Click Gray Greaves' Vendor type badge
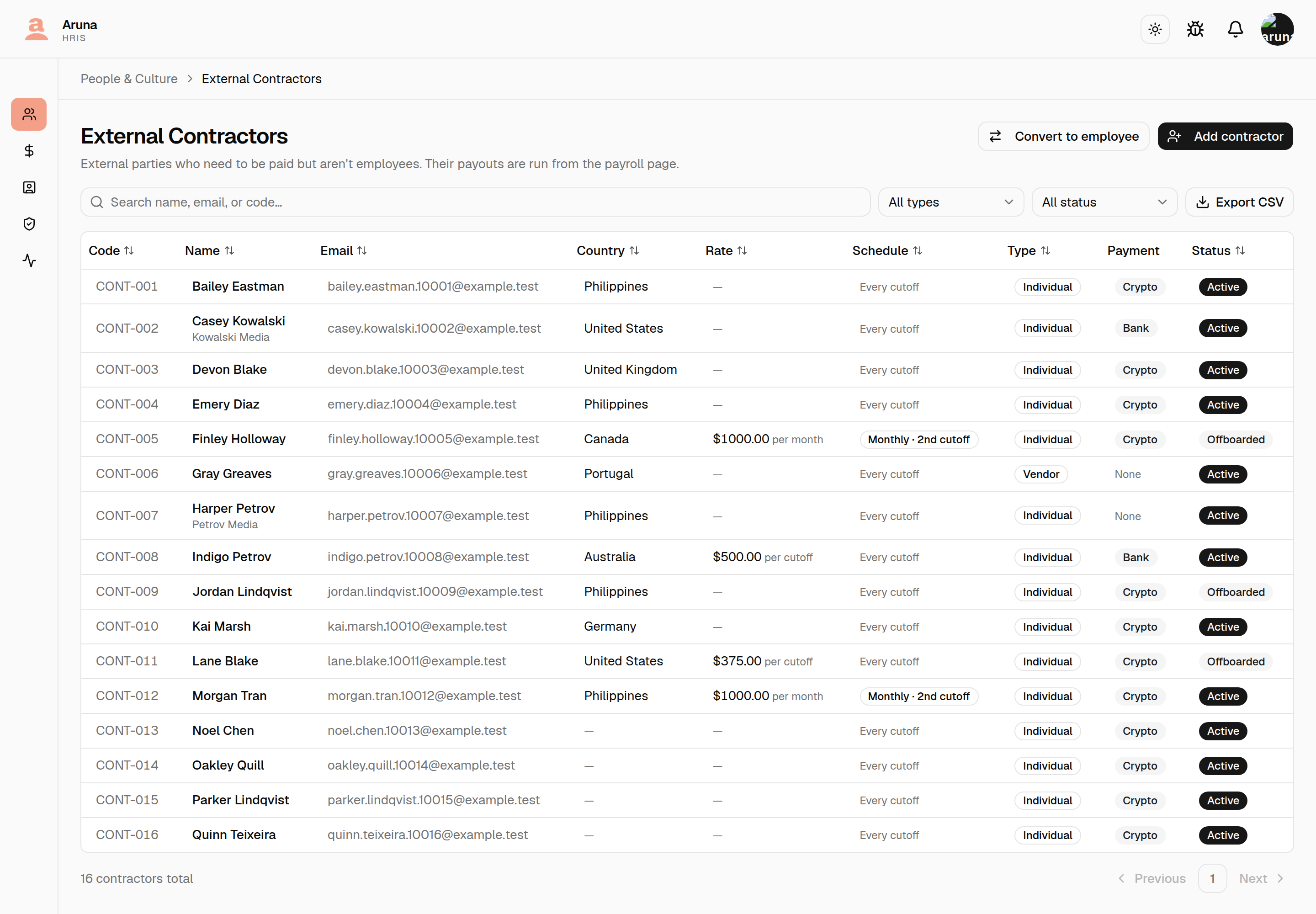Screen dimensions: 1316x914 [x=1041, y=474]
